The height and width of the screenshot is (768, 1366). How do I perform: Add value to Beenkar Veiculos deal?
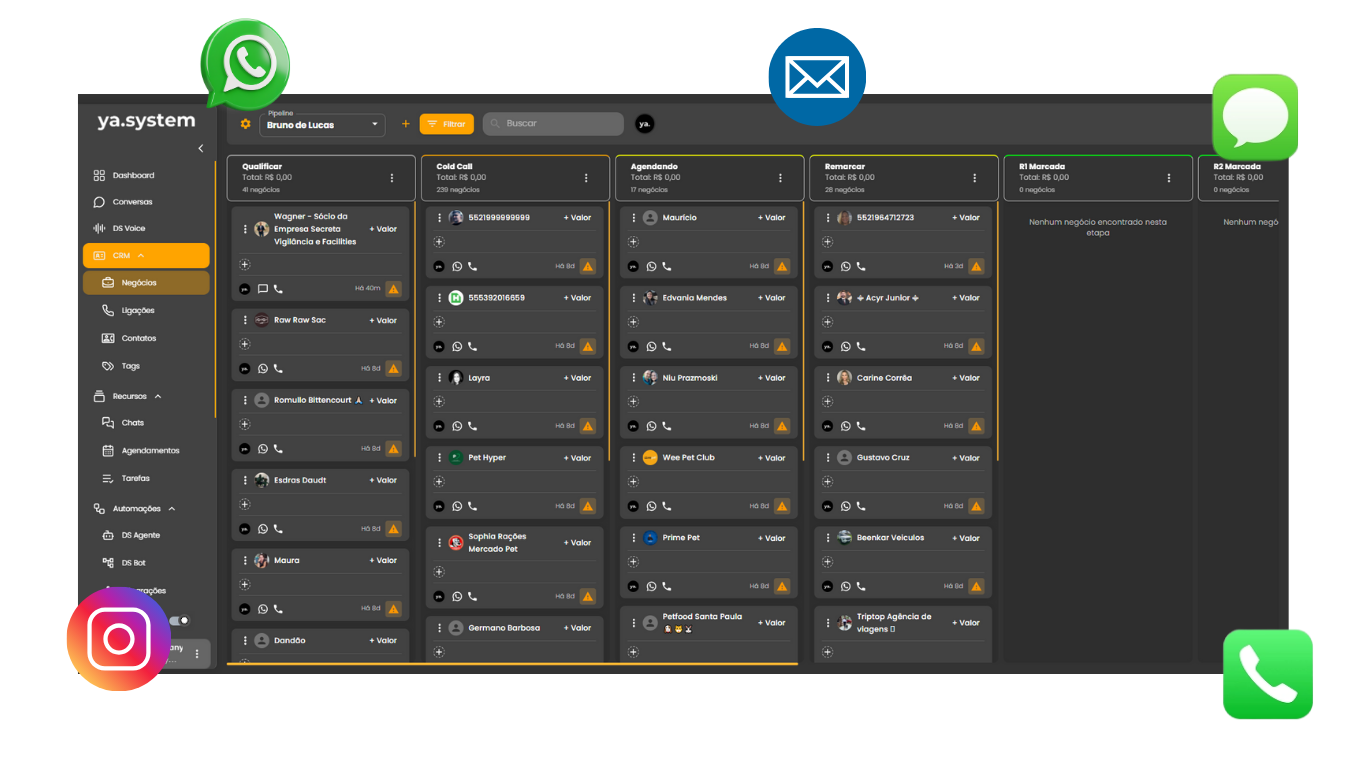[x=965, y=538]
